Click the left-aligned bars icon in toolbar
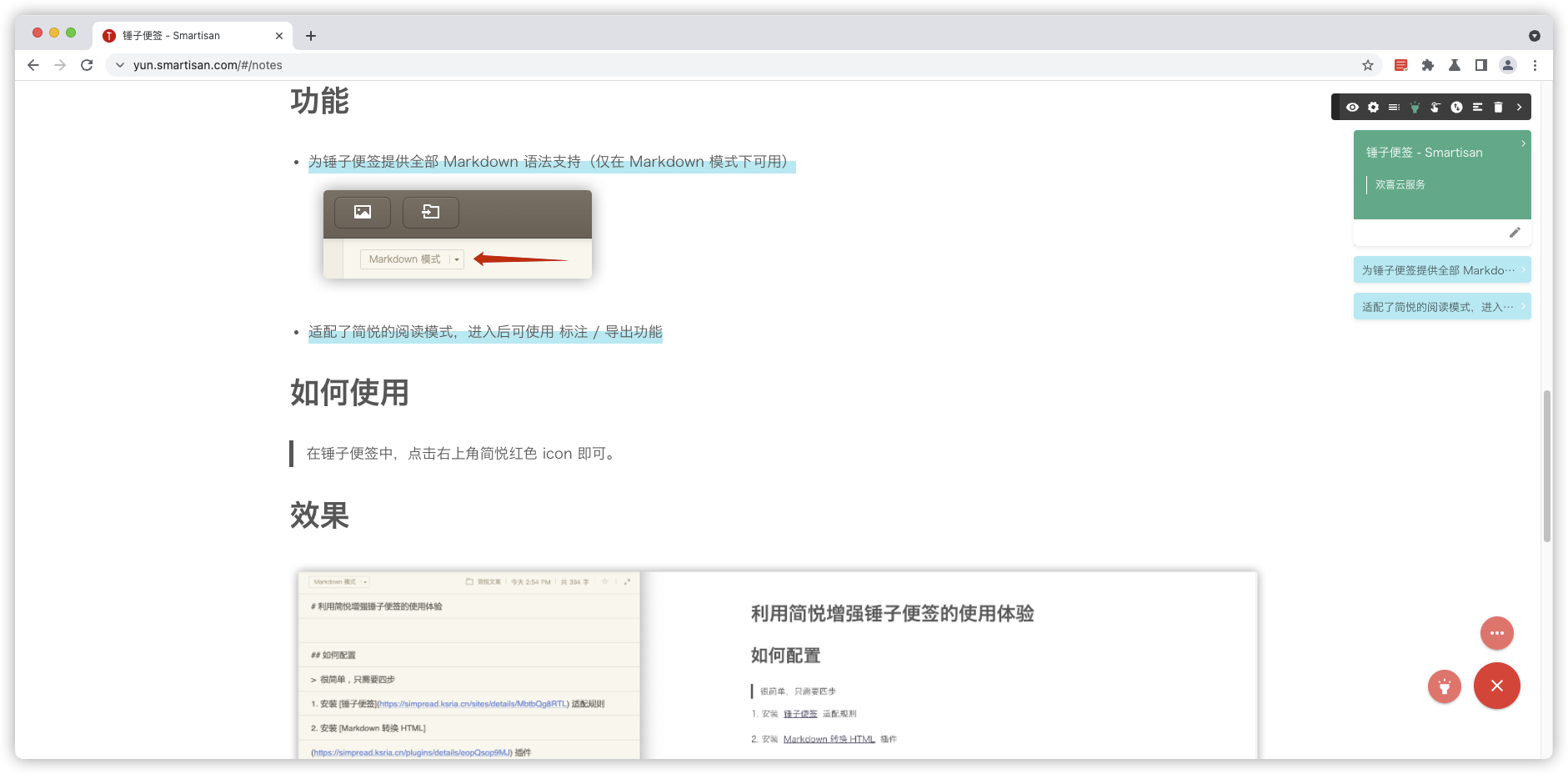The height and width of the screenshot is (774, 1568). pyautogui.click(x=1477, y=107)
